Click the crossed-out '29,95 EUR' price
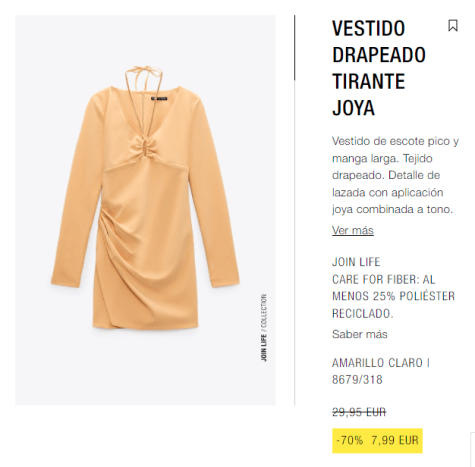 coord(359,412)
